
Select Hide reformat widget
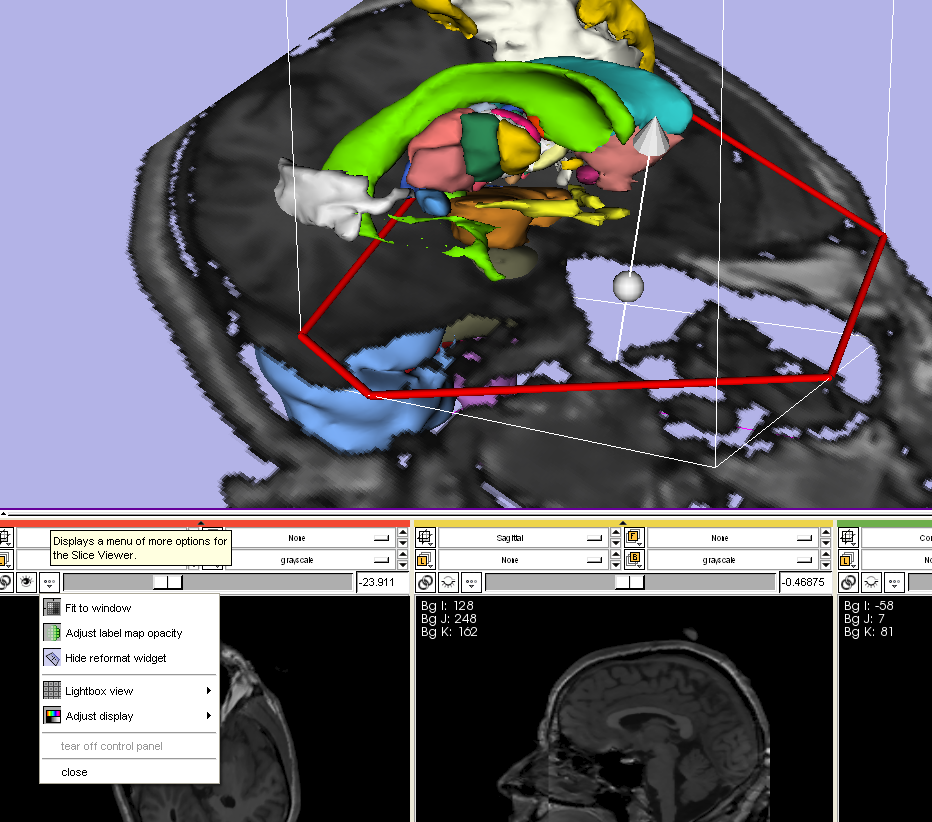click(115, 658)
